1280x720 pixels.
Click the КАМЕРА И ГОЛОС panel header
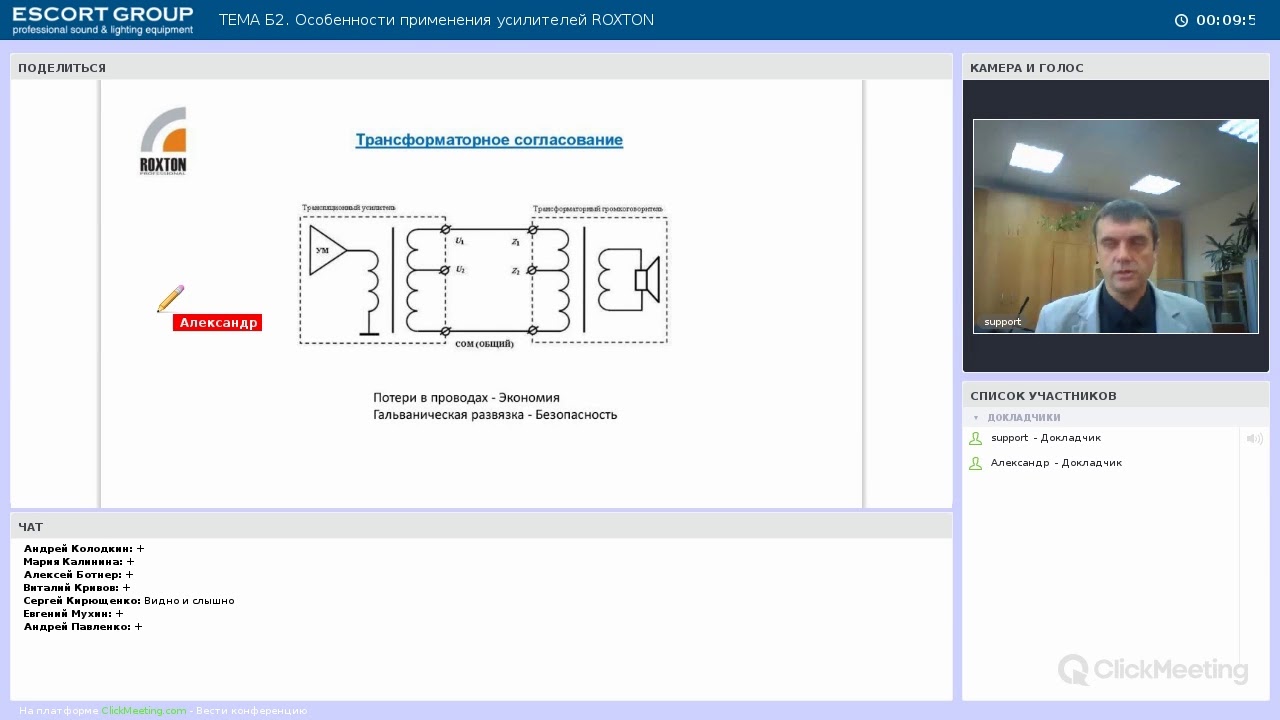coord(1116,67)
